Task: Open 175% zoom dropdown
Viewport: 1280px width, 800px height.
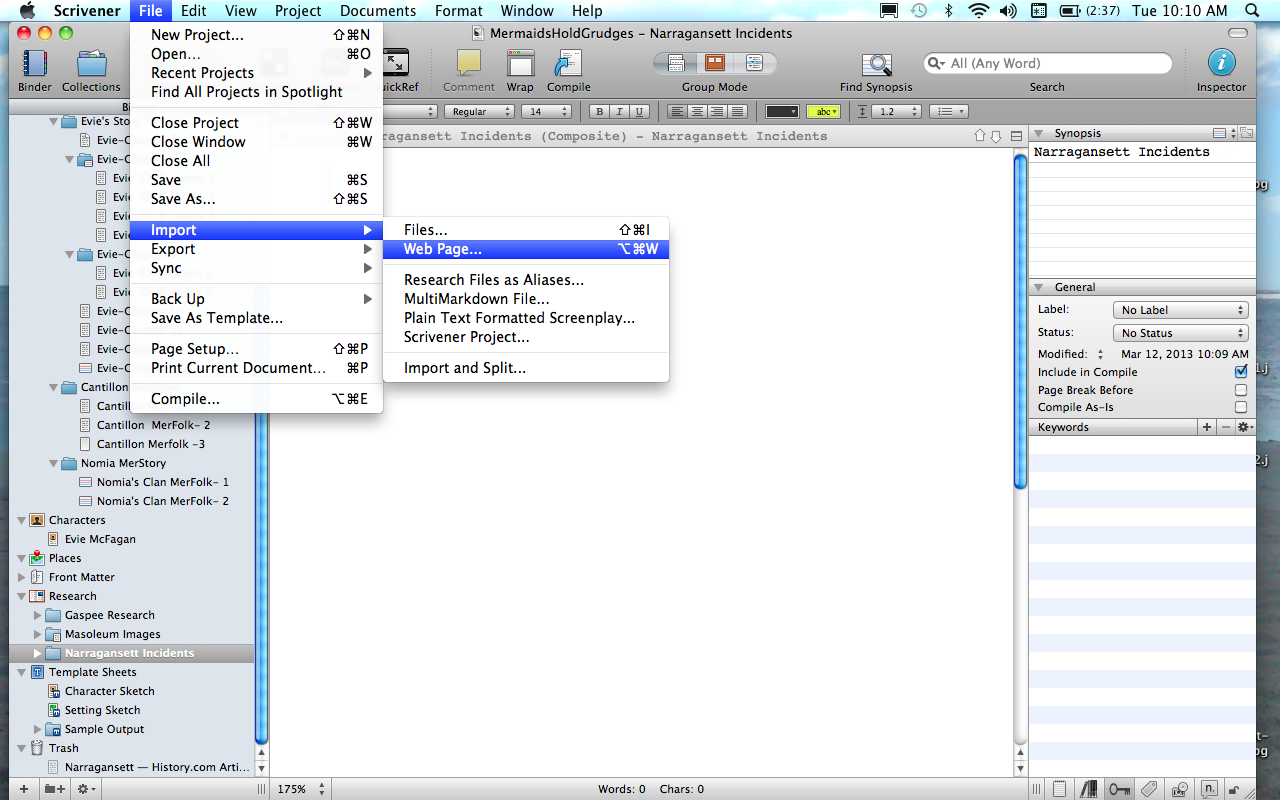Action: pos(301,789)
